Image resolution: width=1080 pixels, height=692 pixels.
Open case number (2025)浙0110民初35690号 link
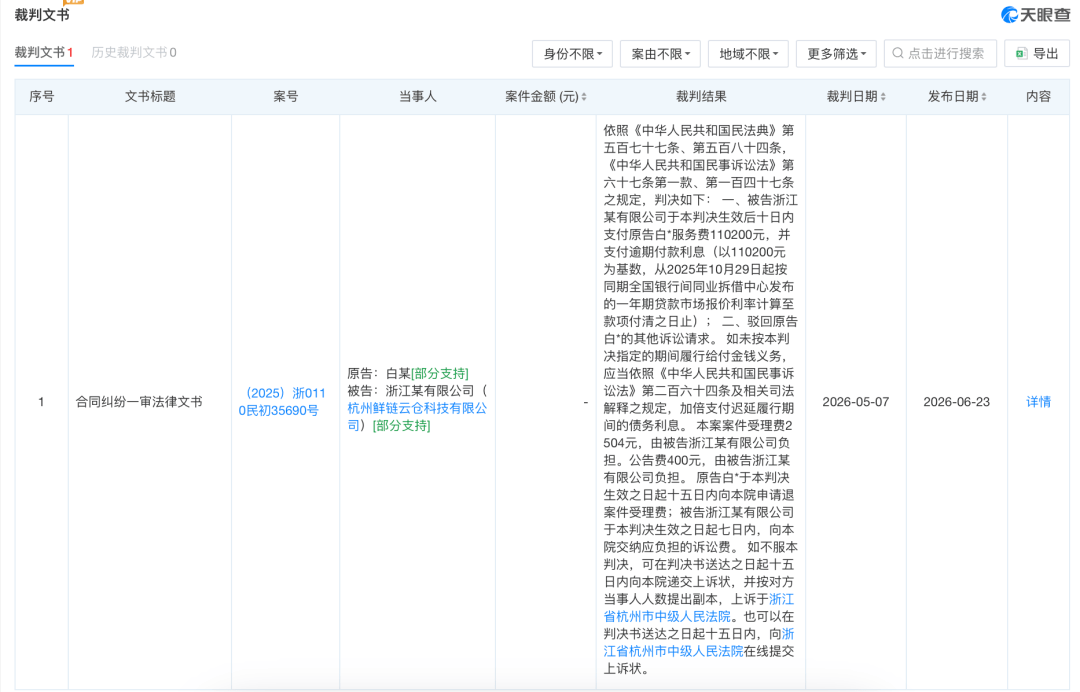(x=282, y=401)
